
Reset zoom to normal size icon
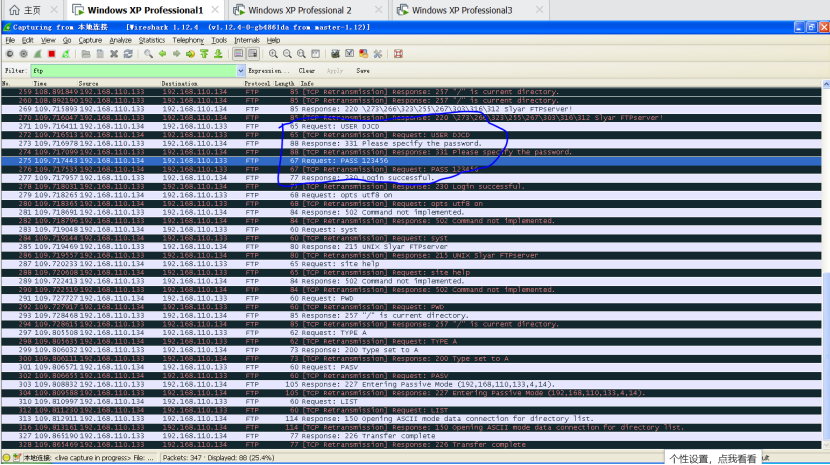[x=301, y=54]
